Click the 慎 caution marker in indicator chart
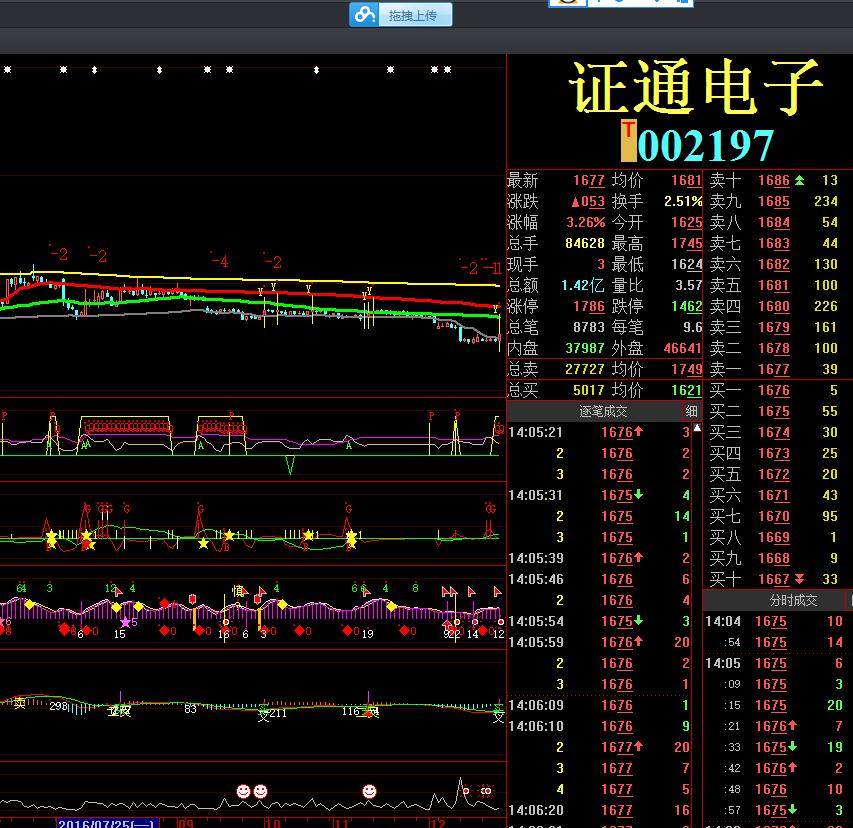This screenshot has width=853, height=828. tap(239, 591)
